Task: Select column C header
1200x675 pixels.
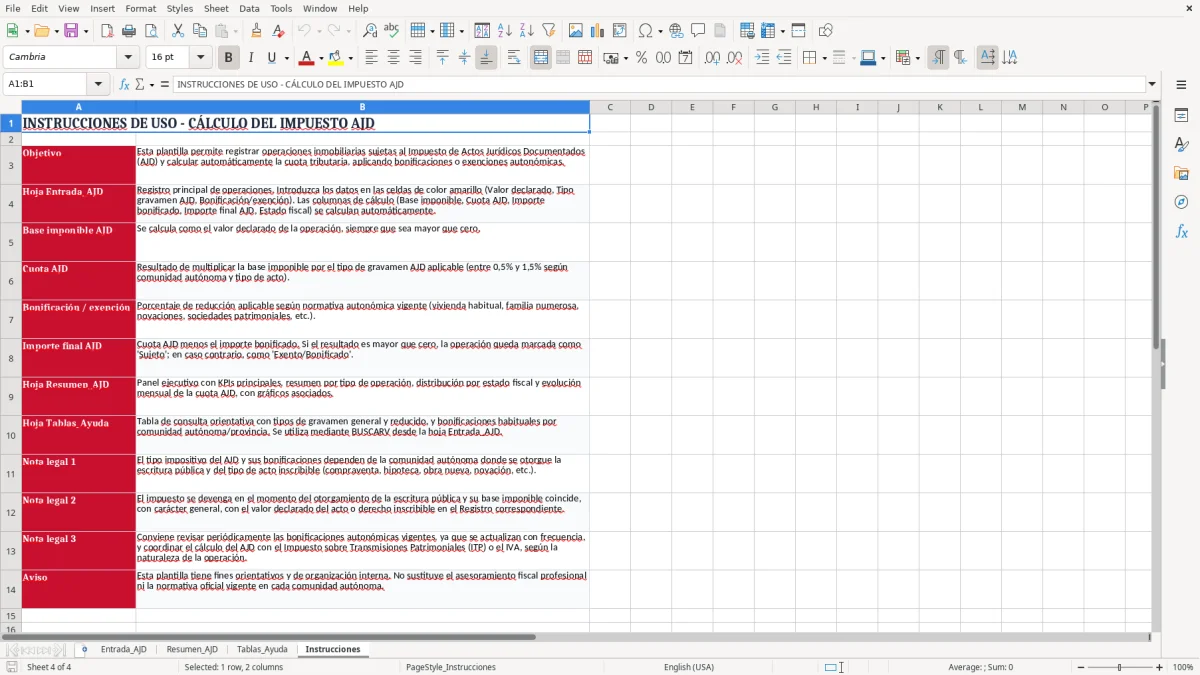Action: pos(610,107)
